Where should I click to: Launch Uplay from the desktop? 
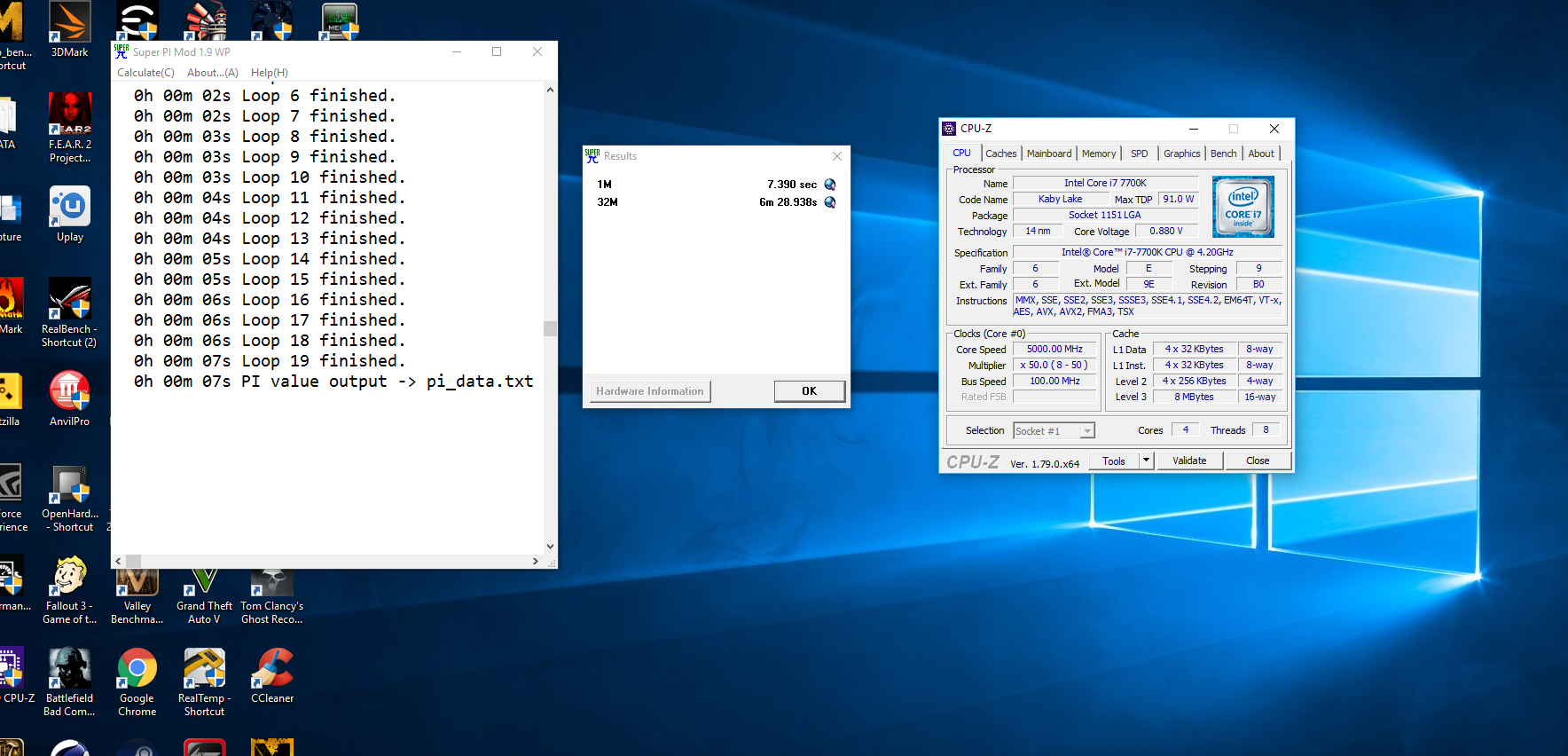coord(69,214)
